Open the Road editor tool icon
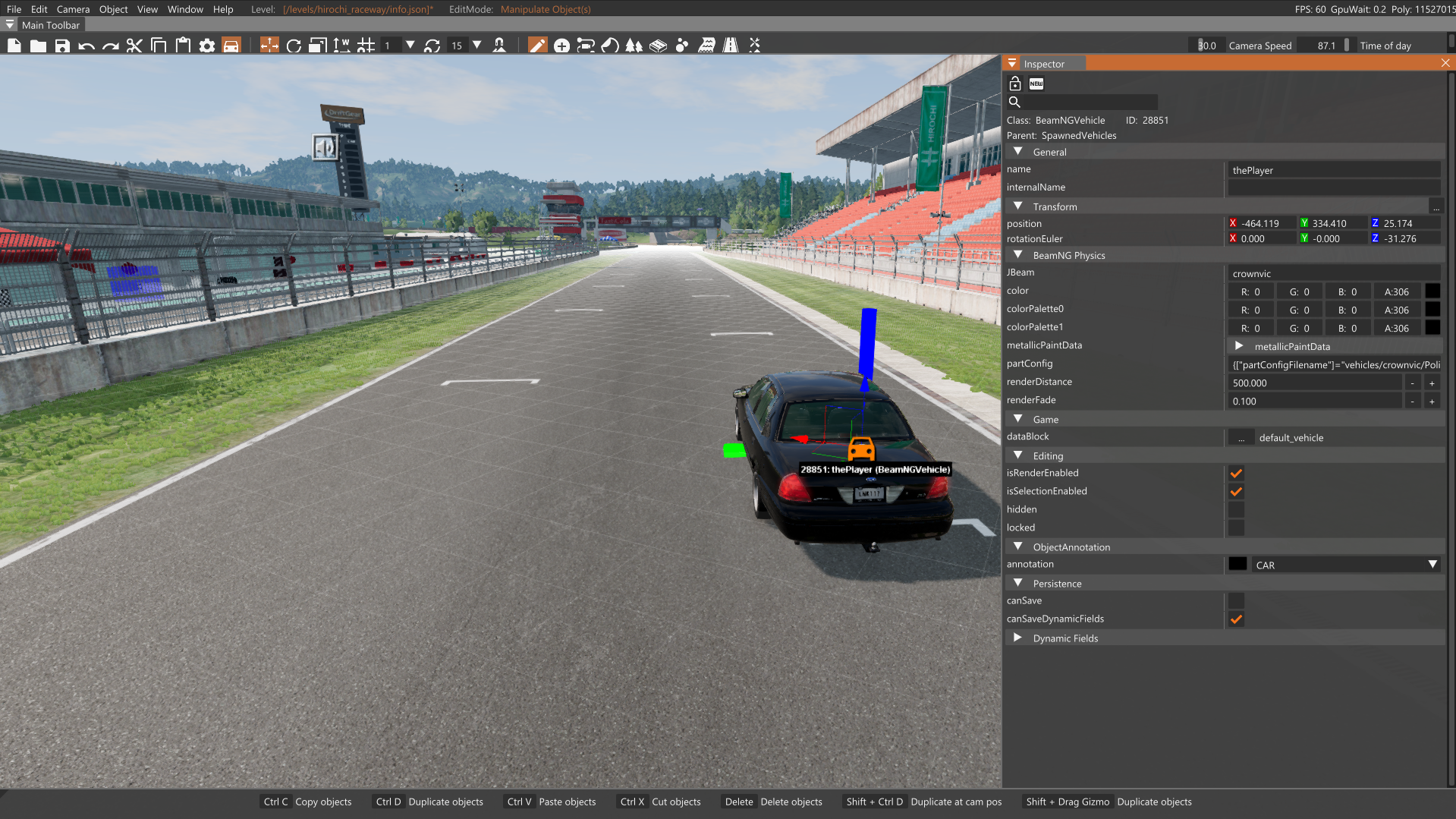 (x=731, y=46)
